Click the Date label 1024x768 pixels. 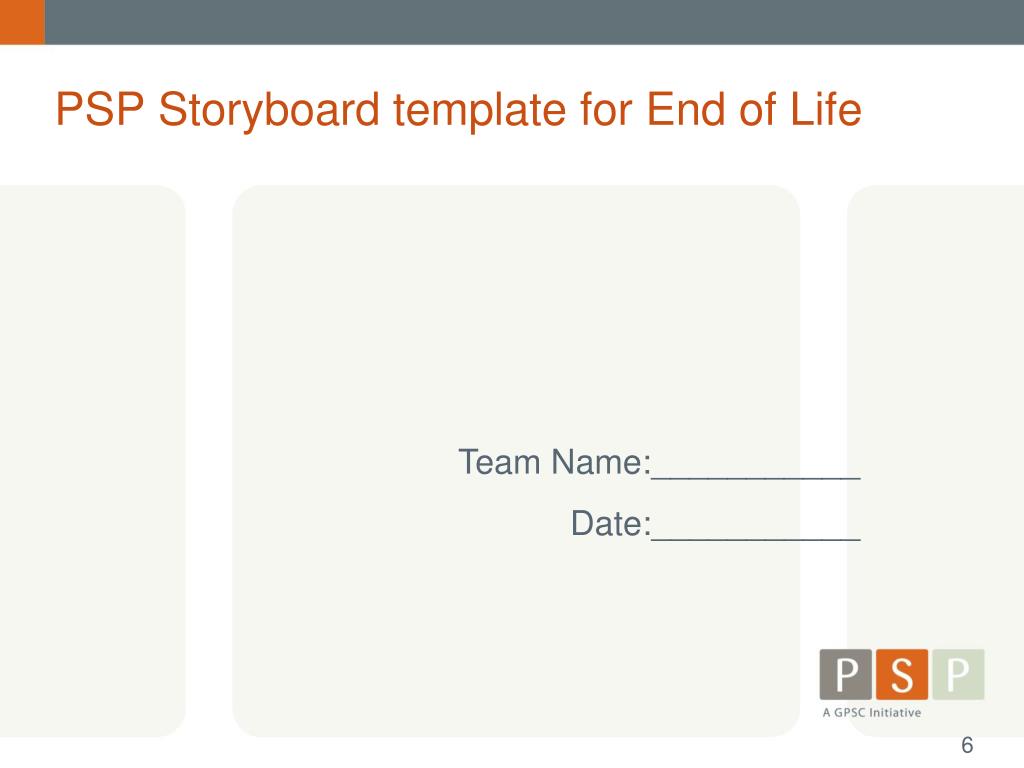611,524
